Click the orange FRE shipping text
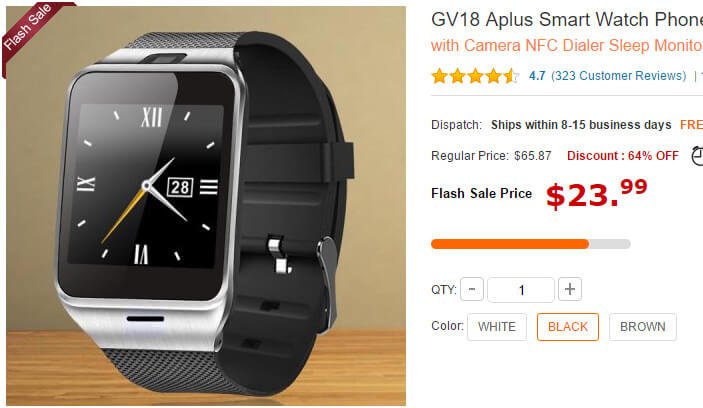The image size is (703, 408). pyautogui.click(x=691, y=125)
